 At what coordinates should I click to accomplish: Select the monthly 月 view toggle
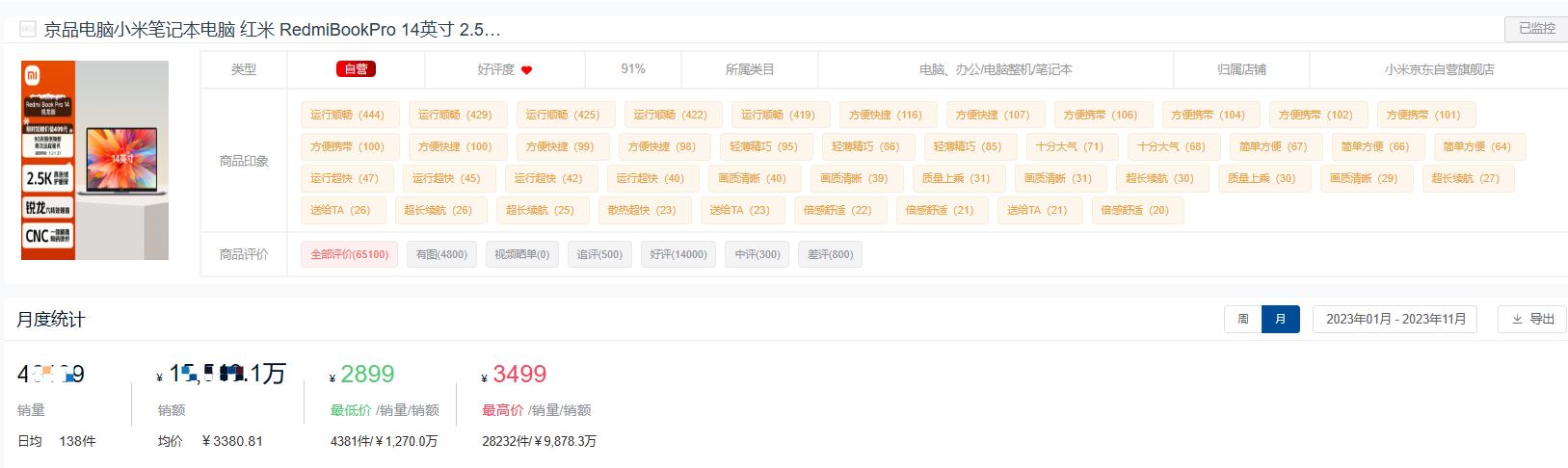click(x=1280, y=320)
